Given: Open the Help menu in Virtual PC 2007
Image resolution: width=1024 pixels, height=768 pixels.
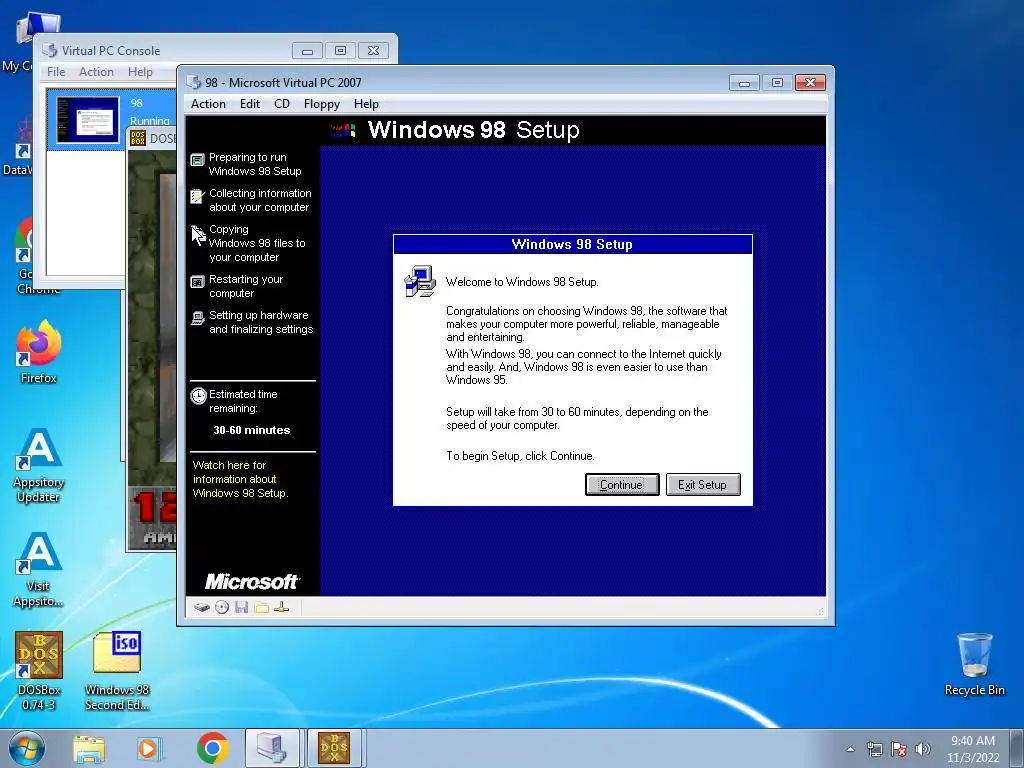Looking at the screenshot, I should [366, 104].
